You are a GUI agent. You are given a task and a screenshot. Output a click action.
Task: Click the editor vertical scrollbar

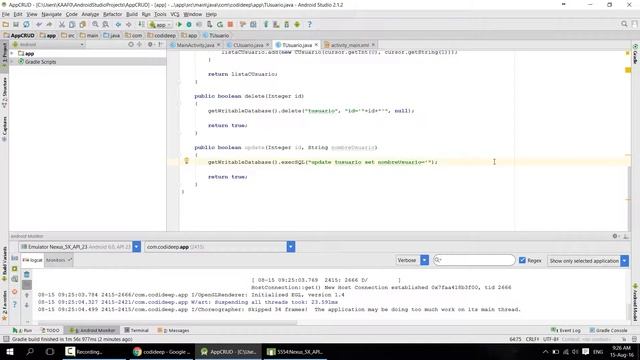click(x=628, y=198)
